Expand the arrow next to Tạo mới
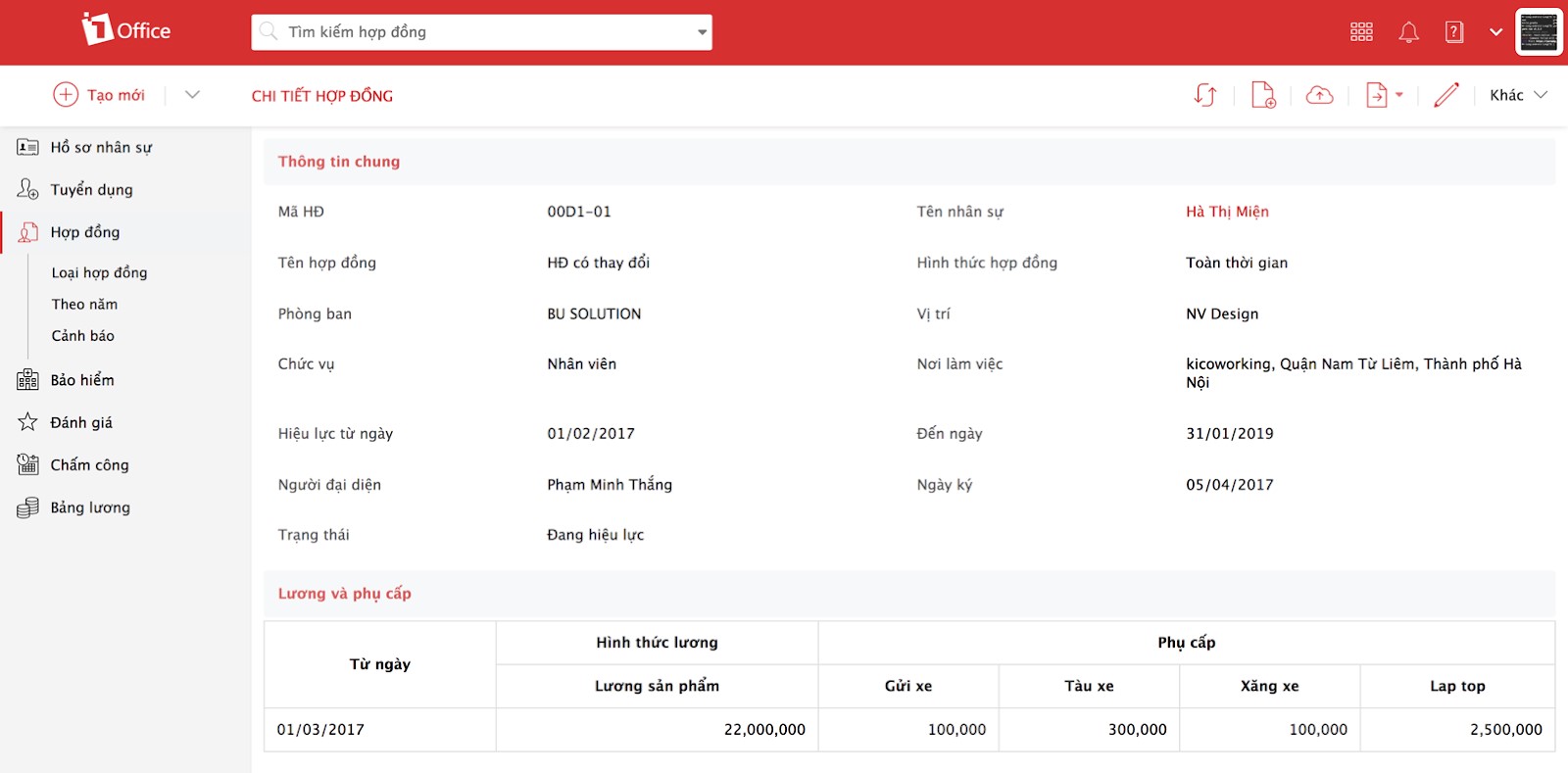This screenshot has width=1568, height=773. (x=192, y=95)
